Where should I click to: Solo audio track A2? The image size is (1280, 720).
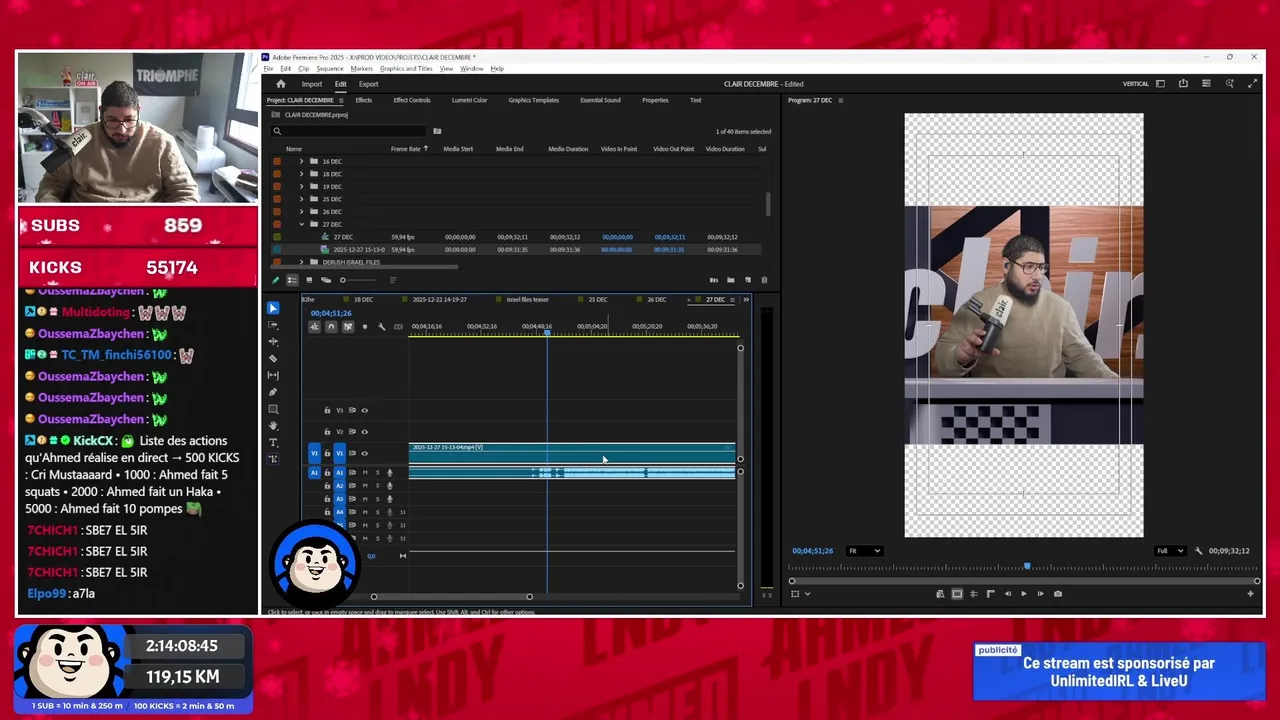pos(377,485)
